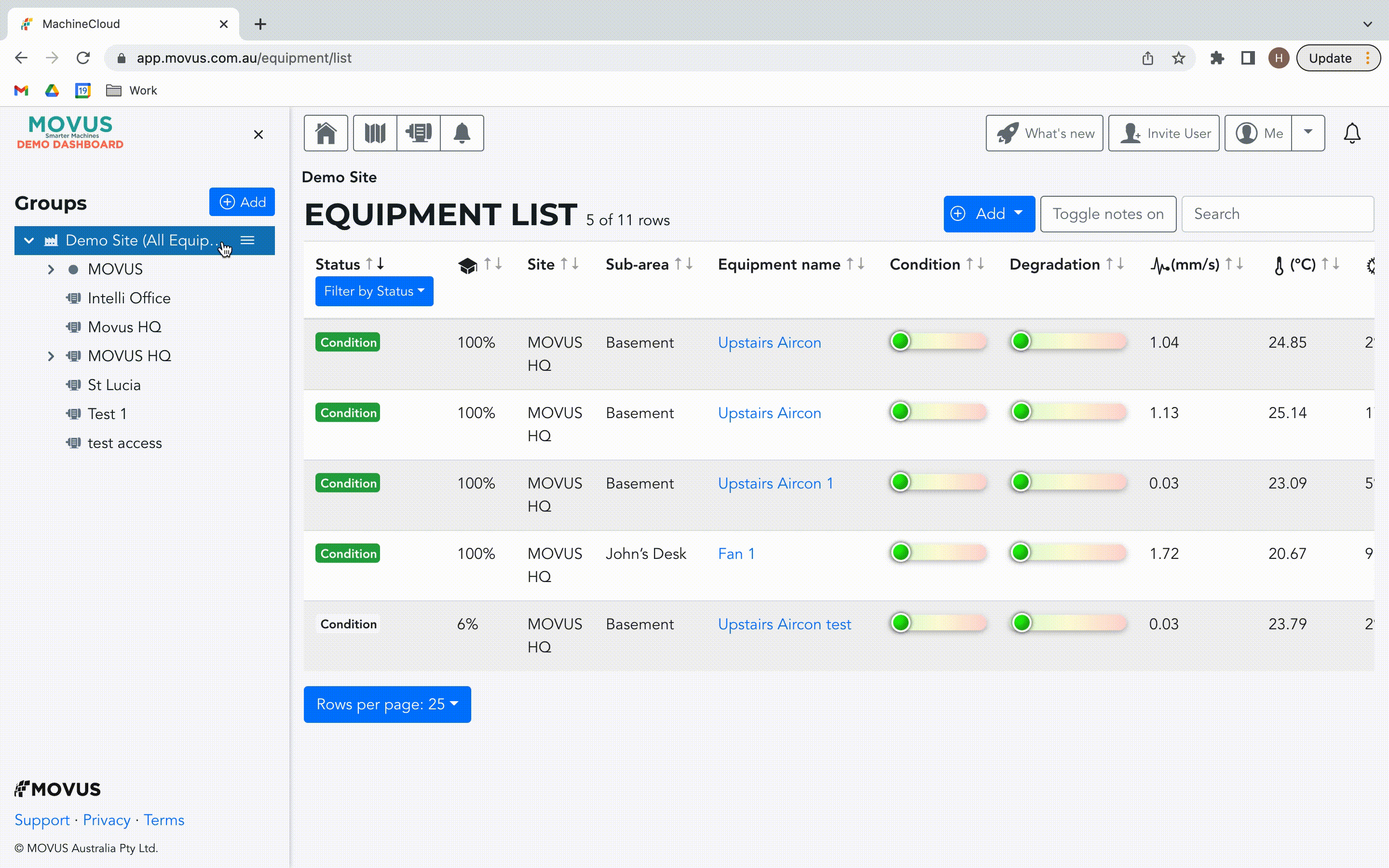Click MOVUS Demo Dashboard logo
The height and width of the screenshot is (868, 1389).
pos(70,133)
